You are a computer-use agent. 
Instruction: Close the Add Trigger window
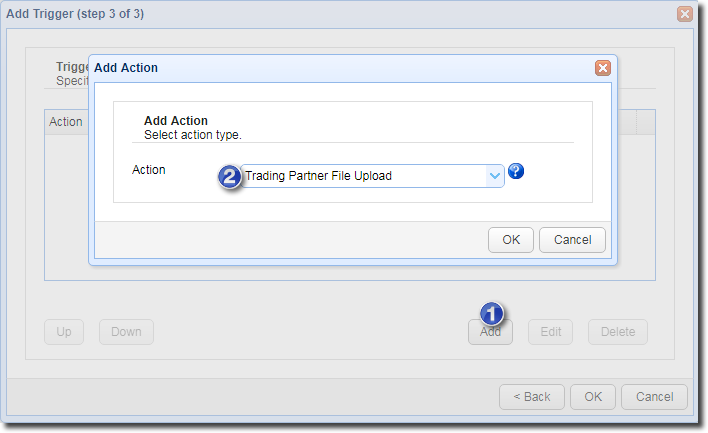pyautogui.click(x=684, y=14)
